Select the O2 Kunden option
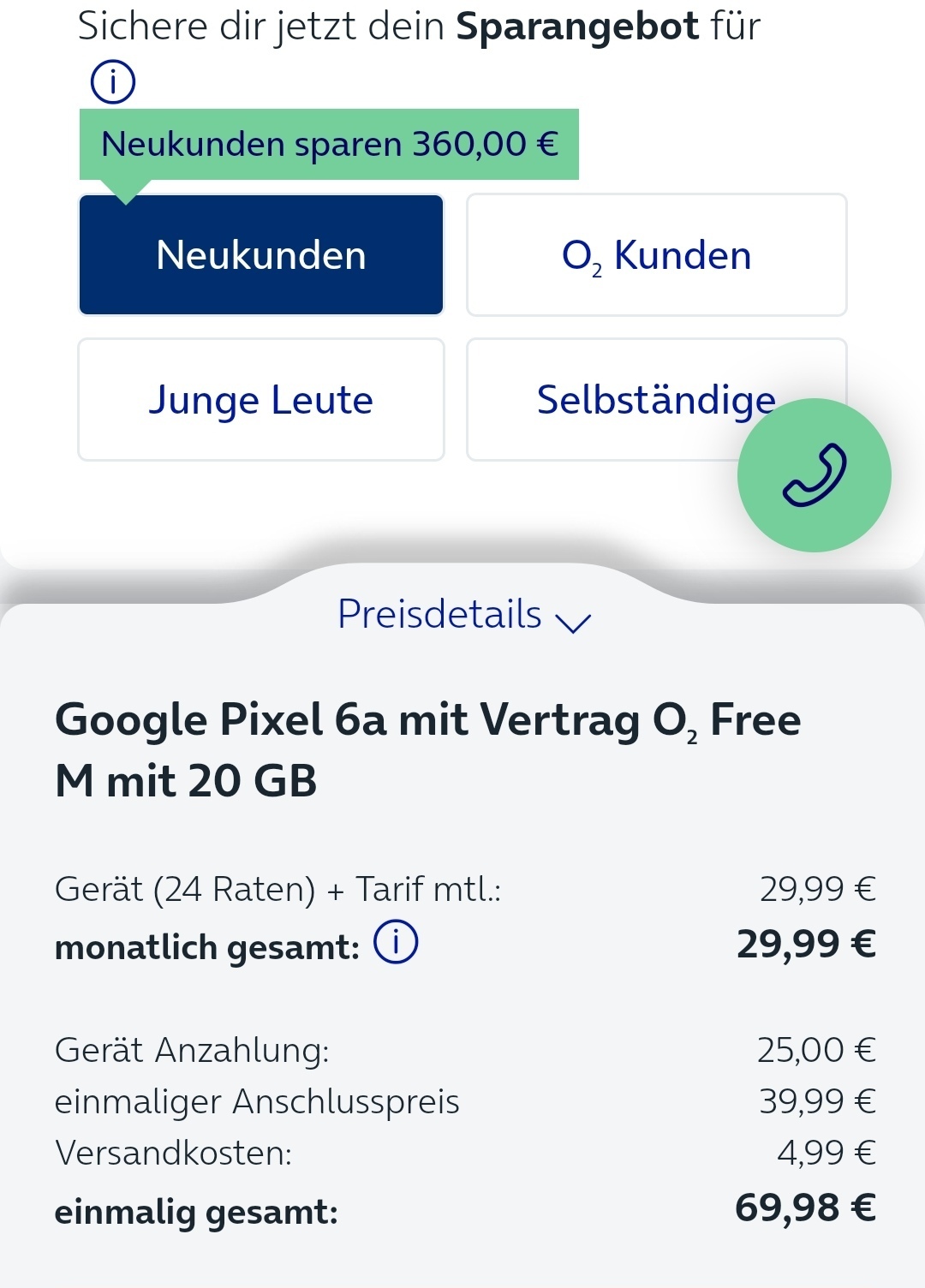 point(657,255)
